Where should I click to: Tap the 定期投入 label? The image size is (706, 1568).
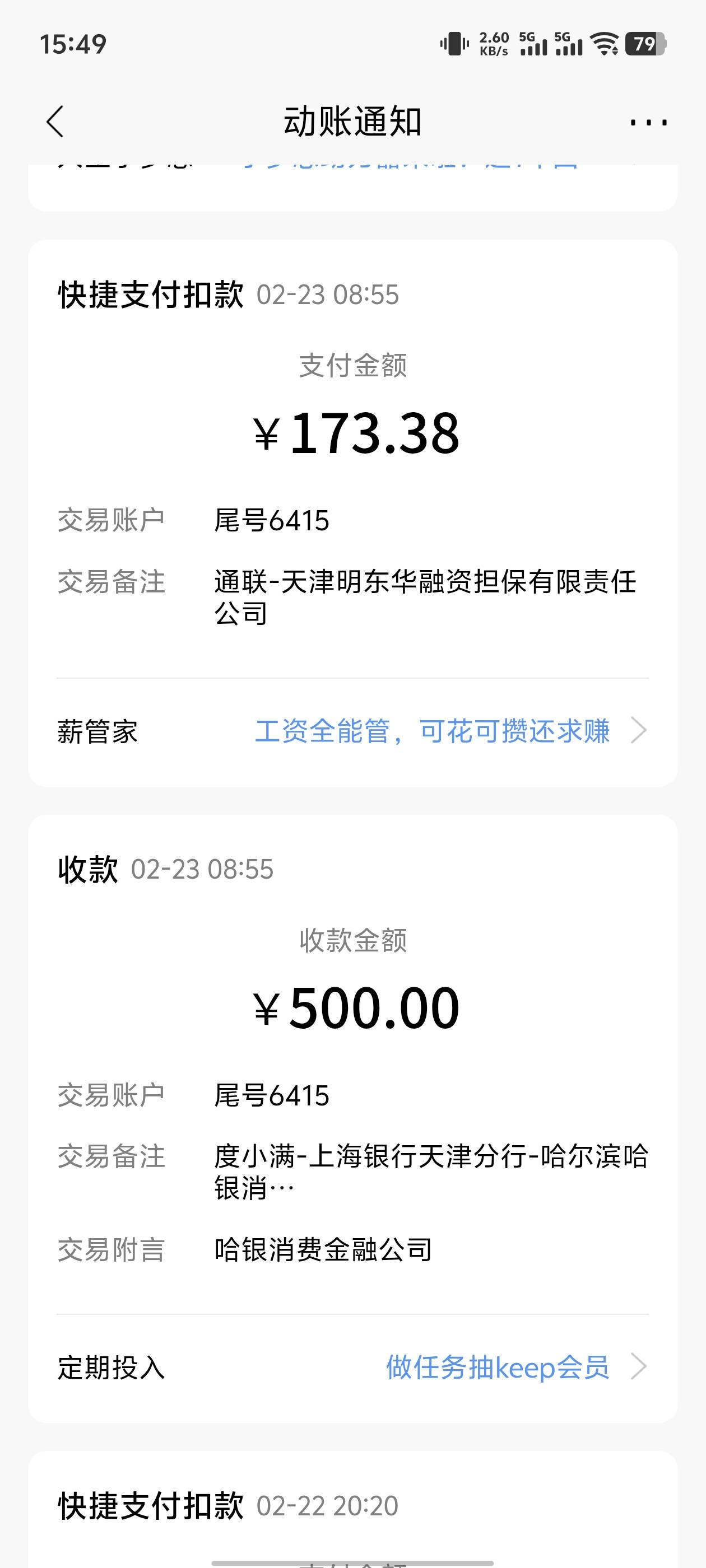tap(111, 1368)
